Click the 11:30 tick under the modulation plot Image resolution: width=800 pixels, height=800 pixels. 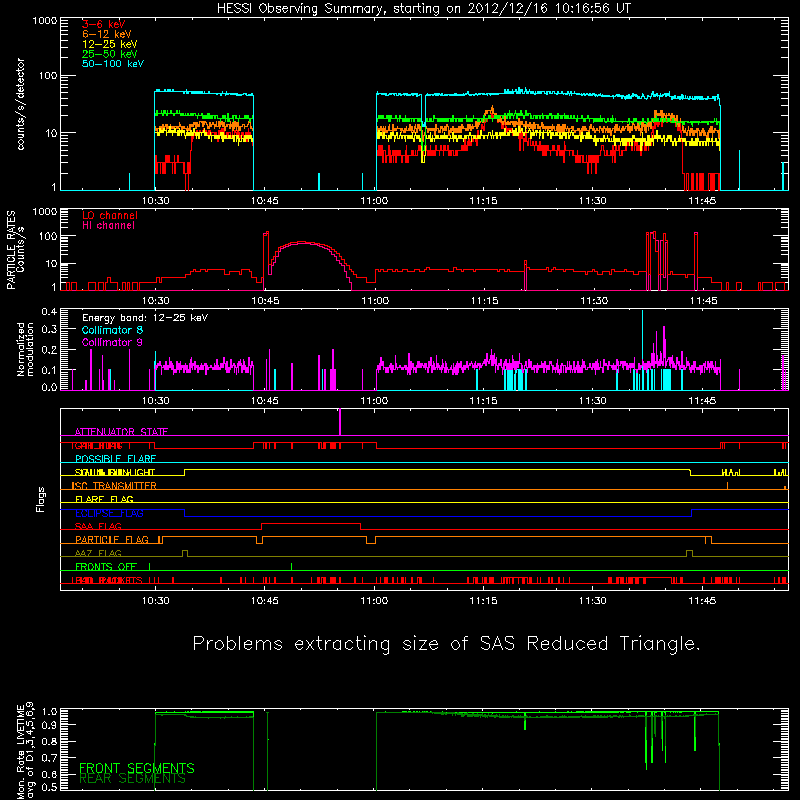point(593,401)
